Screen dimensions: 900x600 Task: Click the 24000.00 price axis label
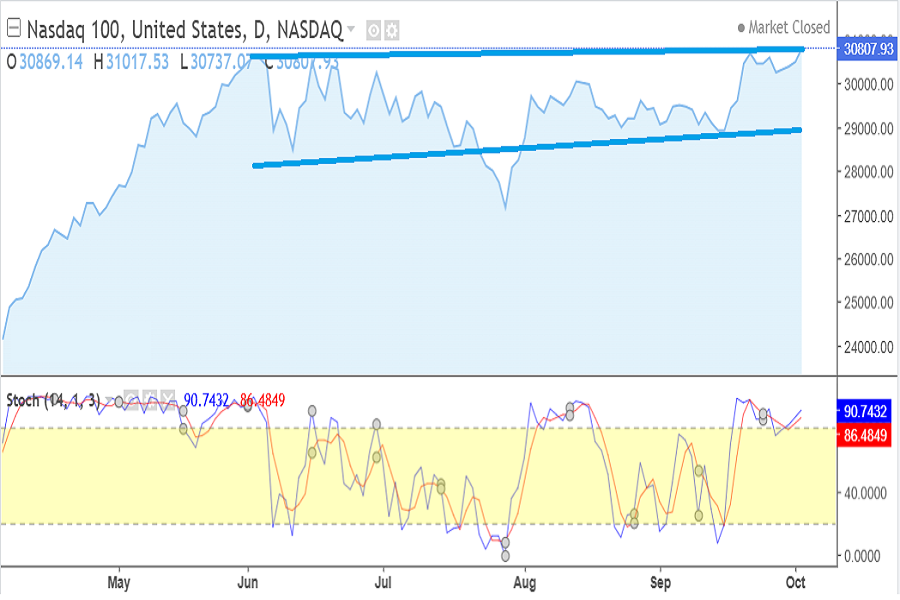868,347
